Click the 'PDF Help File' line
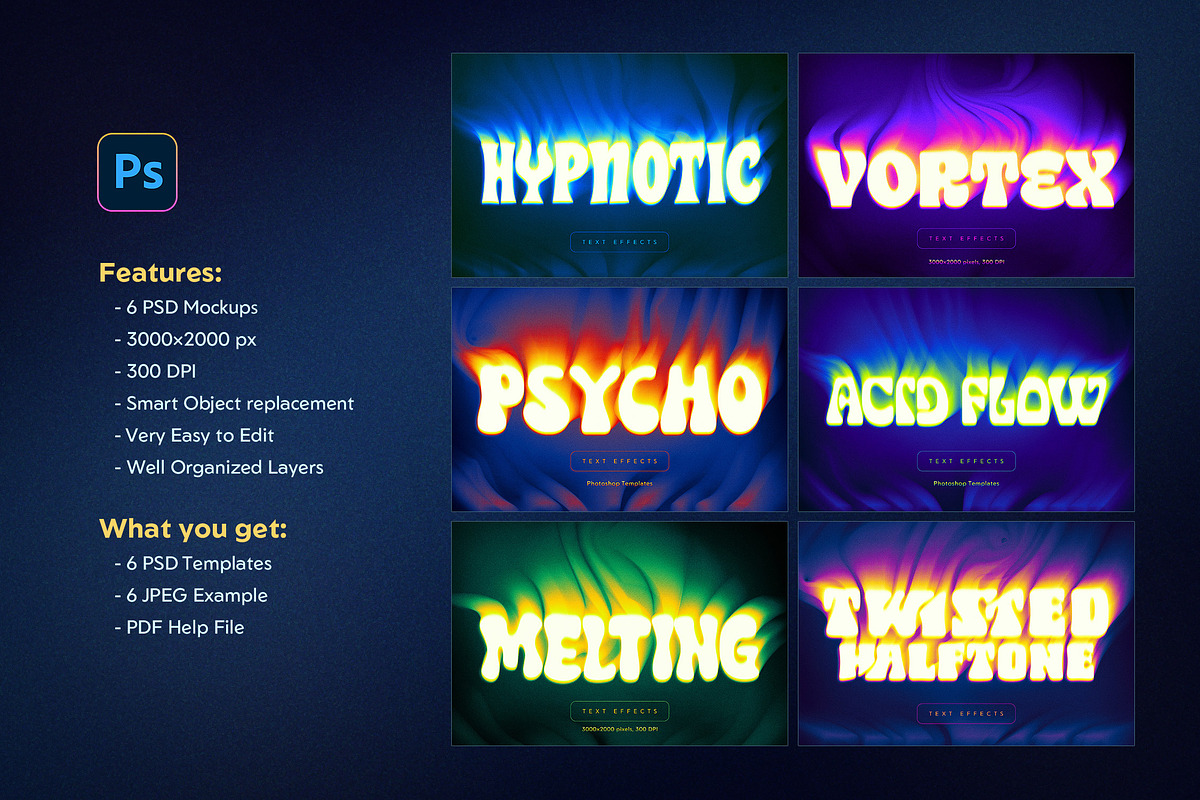Screen dimensions: 1200x800 pyautogui.click(x=179, y=627)
